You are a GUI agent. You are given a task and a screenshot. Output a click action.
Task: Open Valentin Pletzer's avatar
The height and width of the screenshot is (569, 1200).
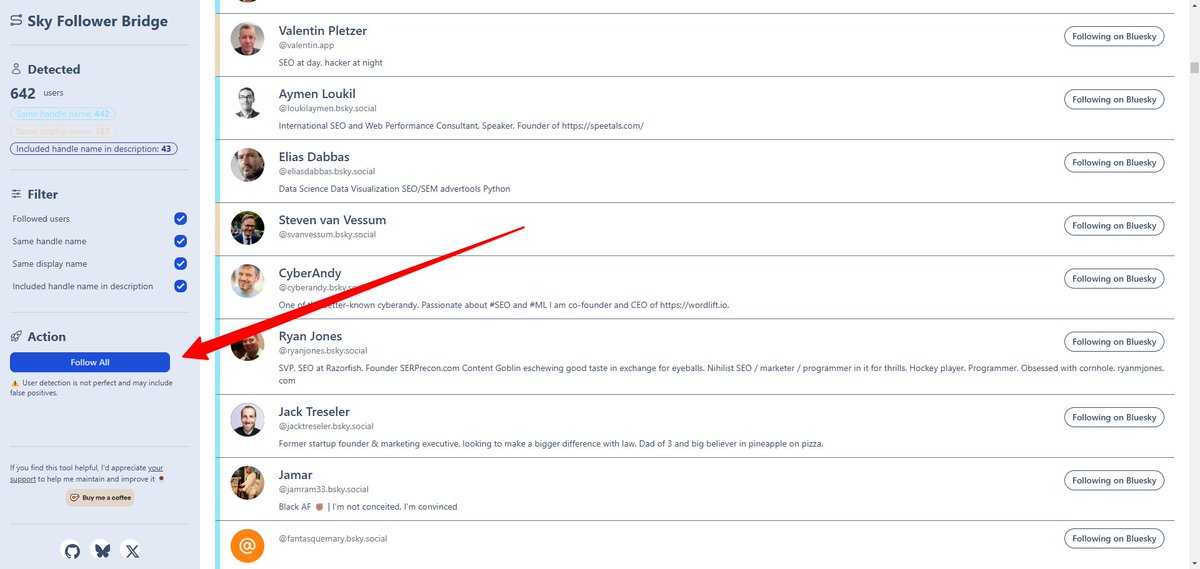pyautogui.click(x=247, y=39)
